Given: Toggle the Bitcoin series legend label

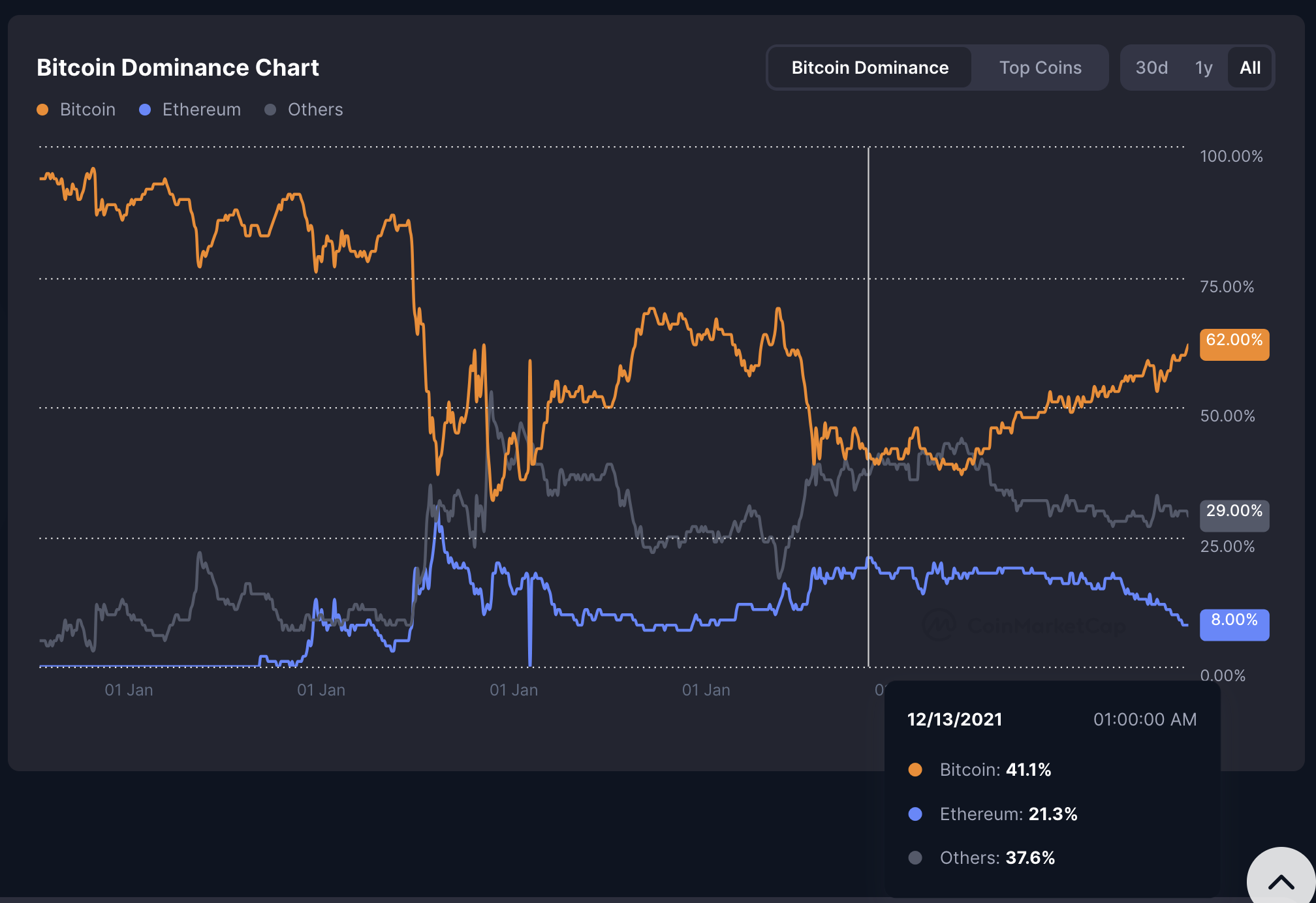Looking at the screenshot, I should [87, 110].
